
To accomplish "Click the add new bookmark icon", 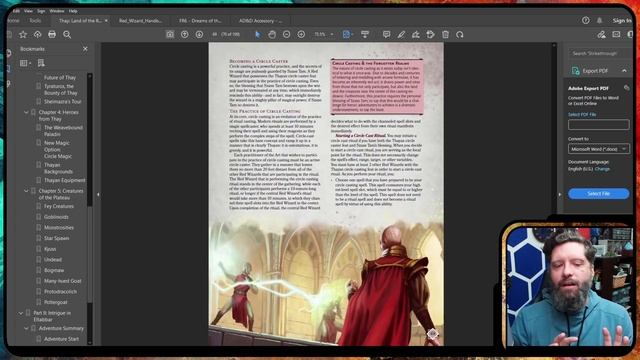I will 41,63.
